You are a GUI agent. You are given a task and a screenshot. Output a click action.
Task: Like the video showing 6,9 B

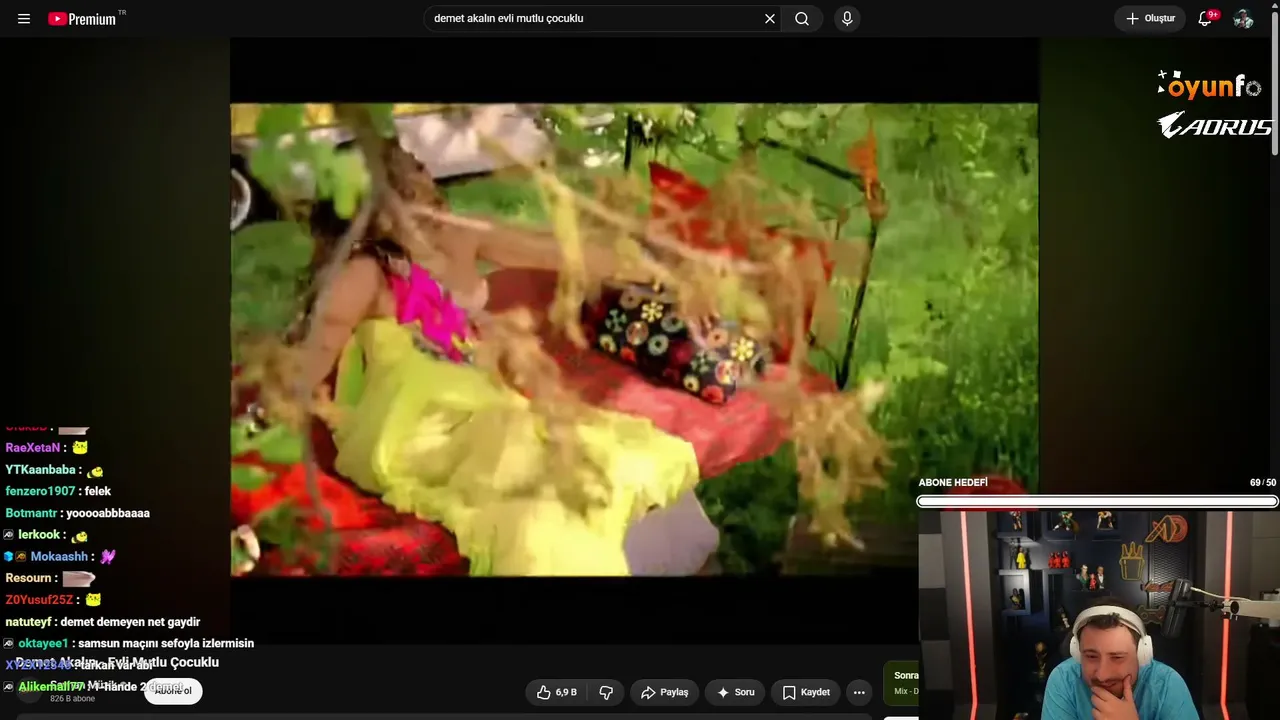[x=557, y=692]
